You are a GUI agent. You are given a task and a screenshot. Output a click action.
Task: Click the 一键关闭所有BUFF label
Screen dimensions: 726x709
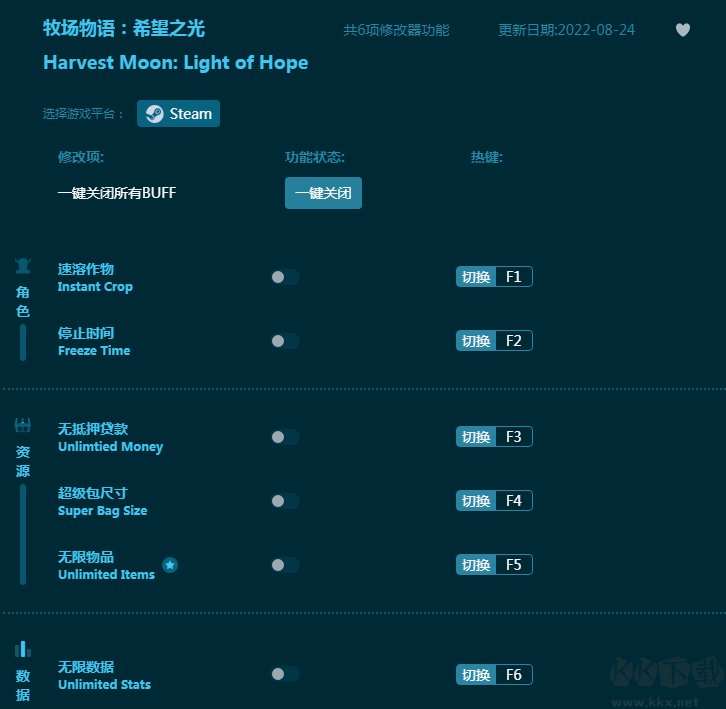[117, 193]
